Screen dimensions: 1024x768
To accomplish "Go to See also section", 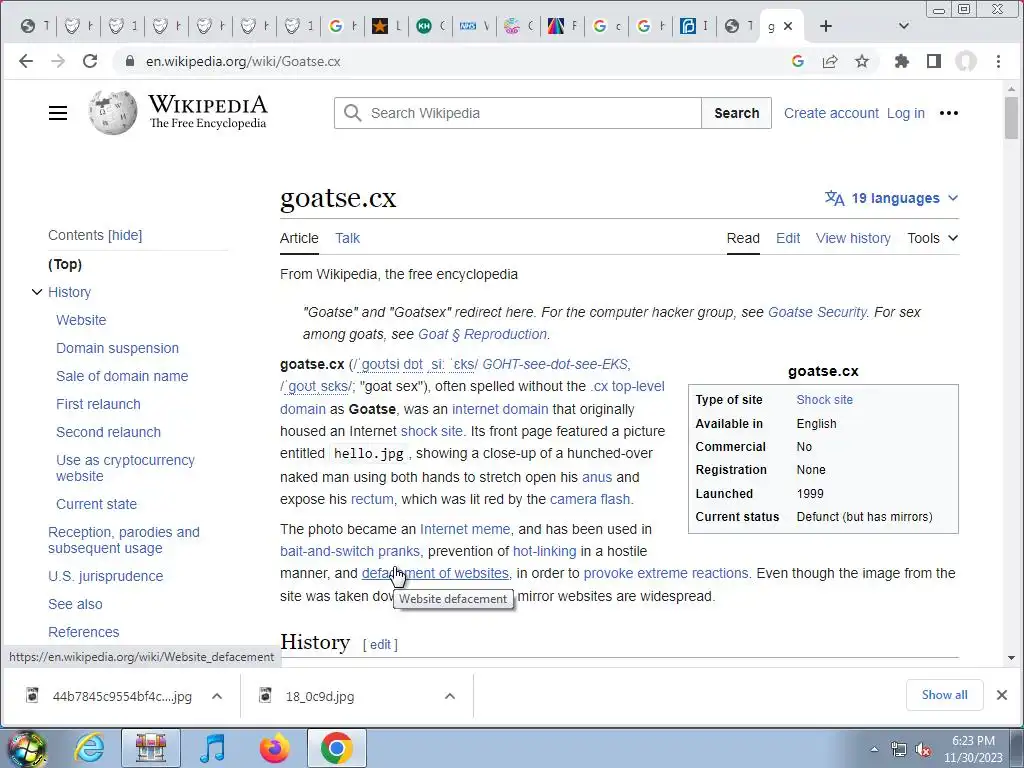I will click(x=75, y=604).
